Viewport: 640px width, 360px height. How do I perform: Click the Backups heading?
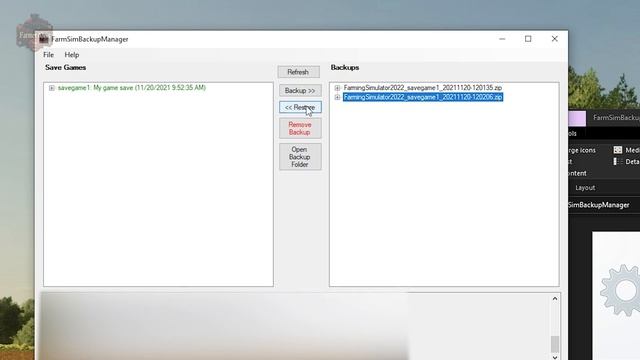(x=345, y=67)
